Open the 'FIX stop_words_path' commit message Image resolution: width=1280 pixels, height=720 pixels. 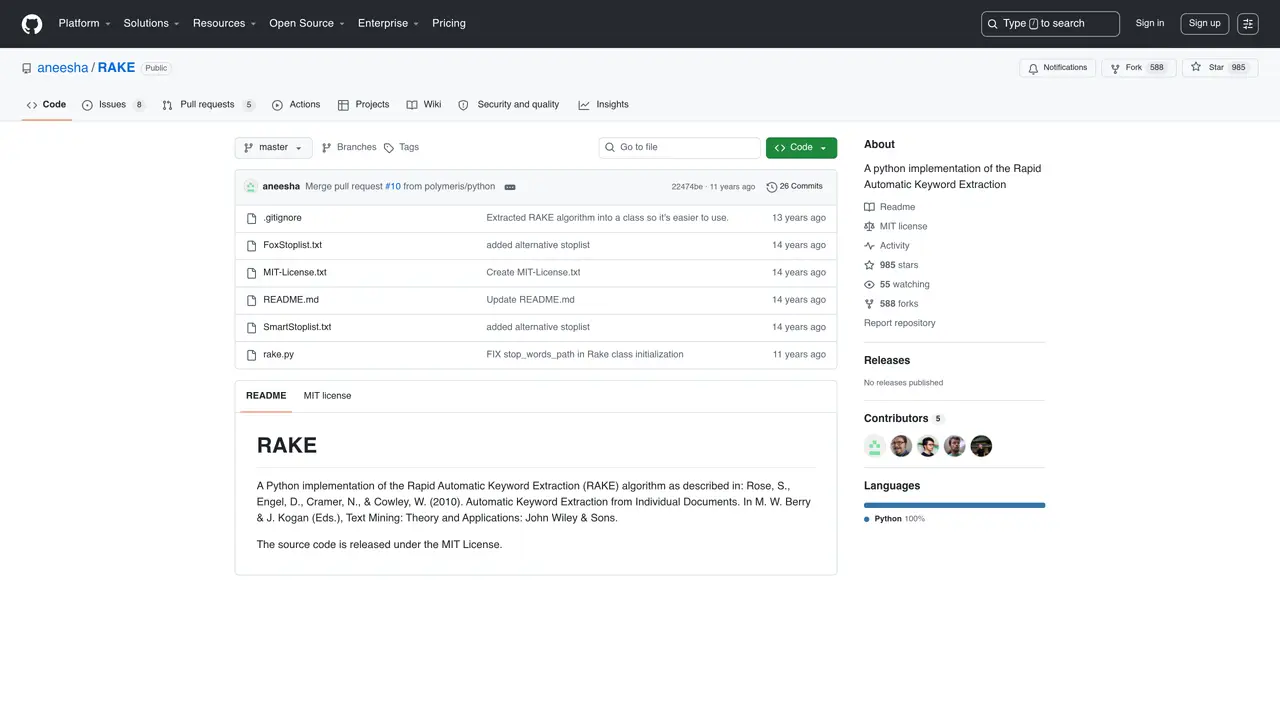pyautogui.click(x=585, y=355)
